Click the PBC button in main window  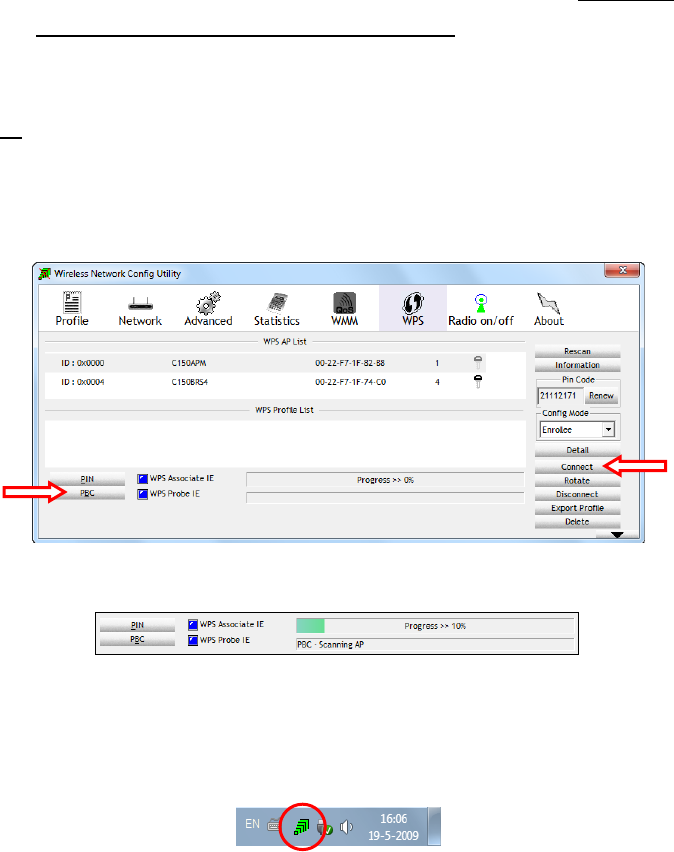coord(87,493)
